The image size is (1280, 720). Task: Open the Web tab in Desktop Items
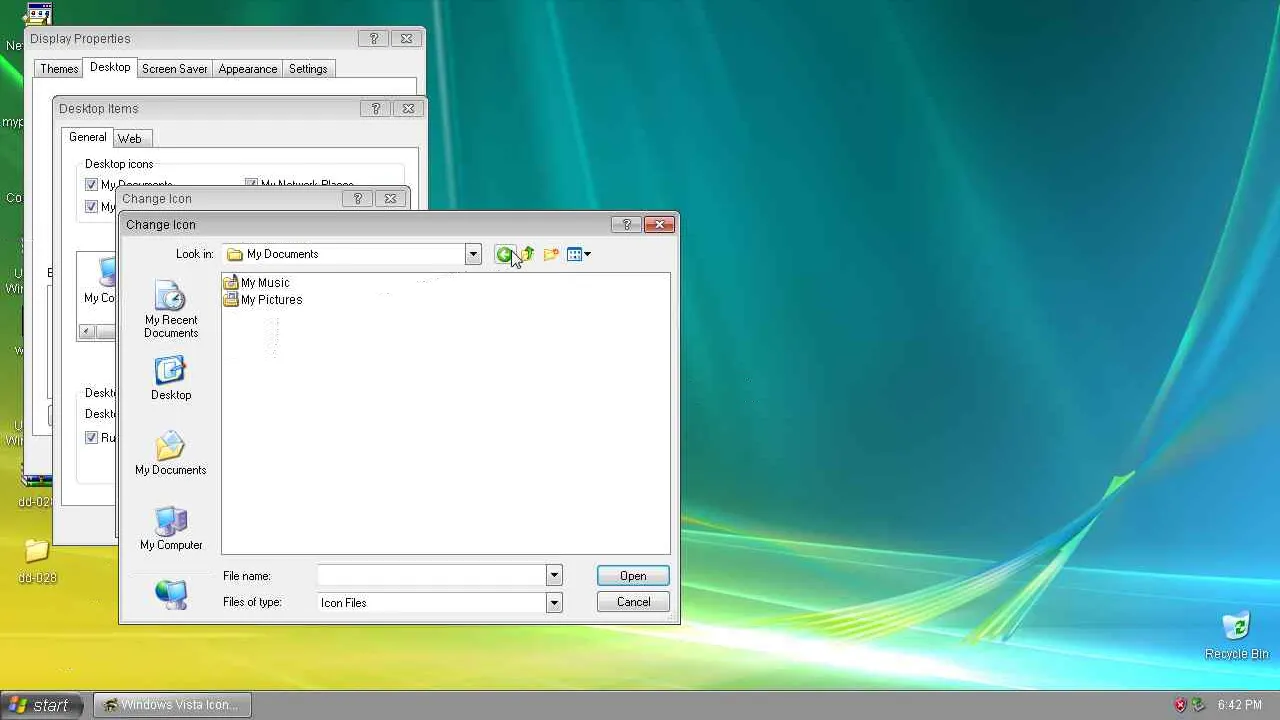pos(130,139)
